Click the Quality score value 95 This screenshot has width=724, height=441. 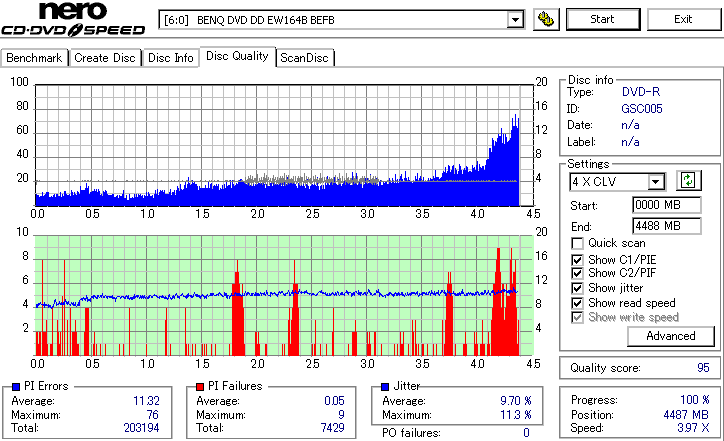point(703,368)
